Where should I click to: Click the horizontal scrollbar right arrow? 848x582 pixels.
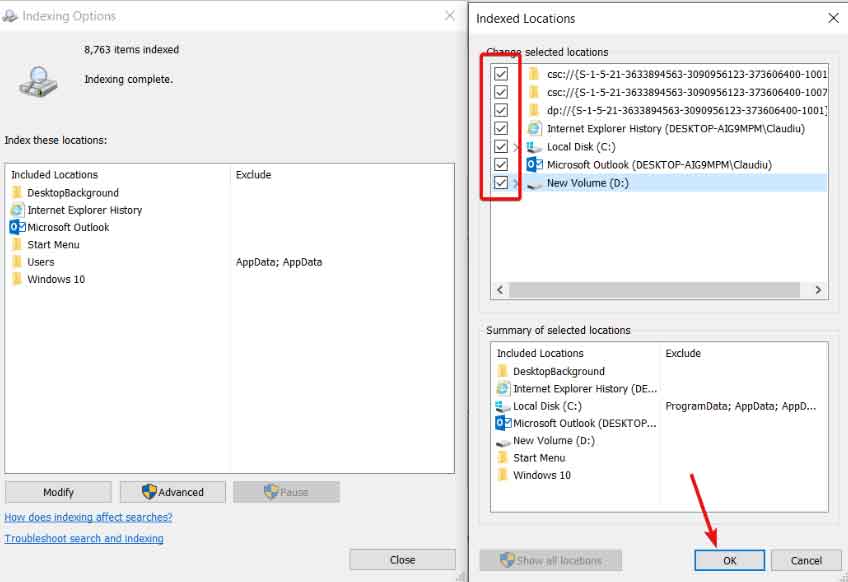[x=818, y=290]
